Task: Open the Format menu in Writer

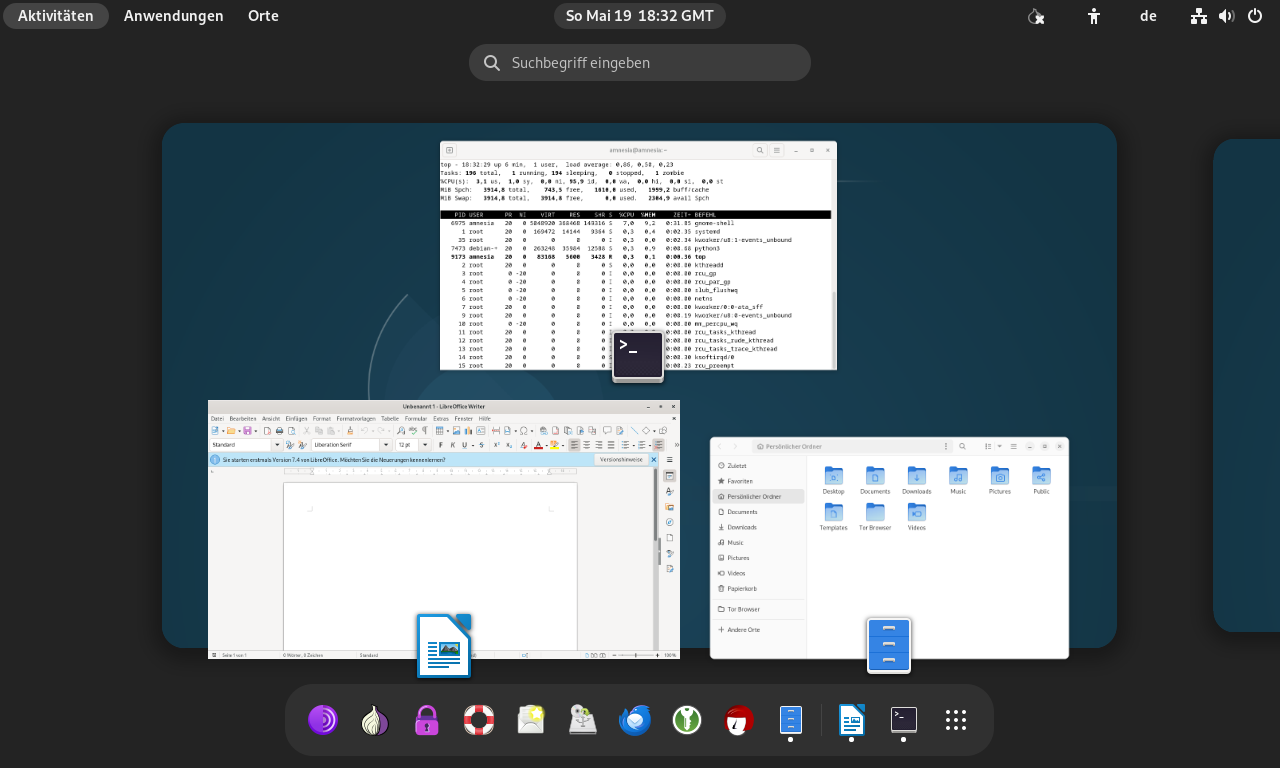Action: pos(322,418)
